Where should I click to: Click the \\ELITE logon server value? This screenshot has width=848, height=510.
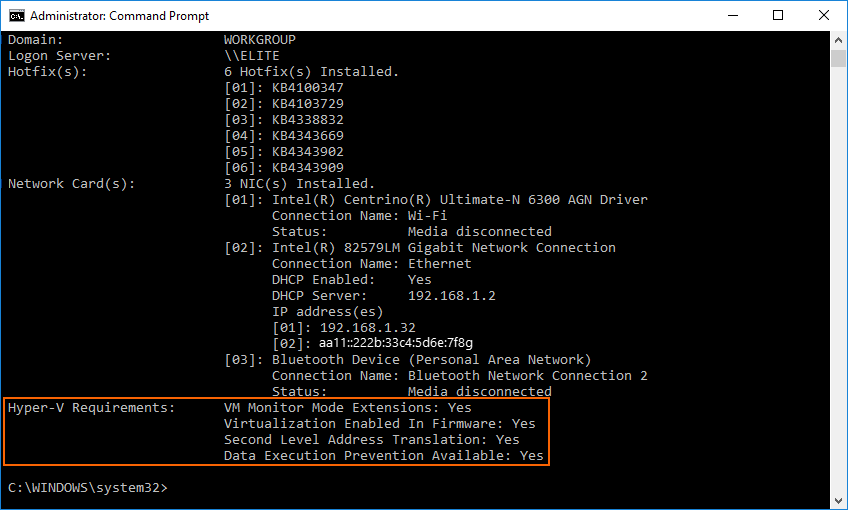(x=251, y=56)
